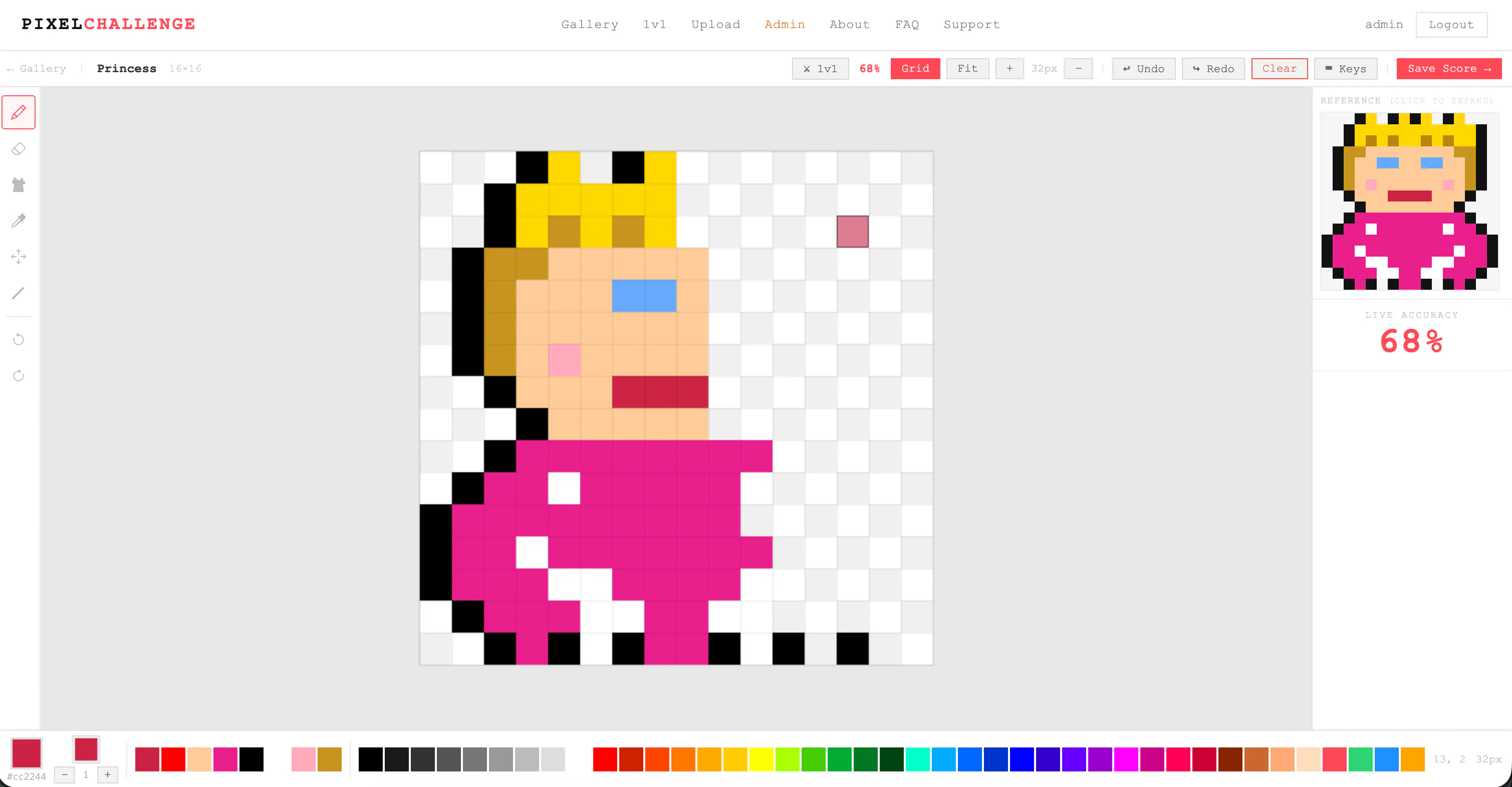Click Save Score
The image size is (1512, 787).
(x=1449, y=69)
